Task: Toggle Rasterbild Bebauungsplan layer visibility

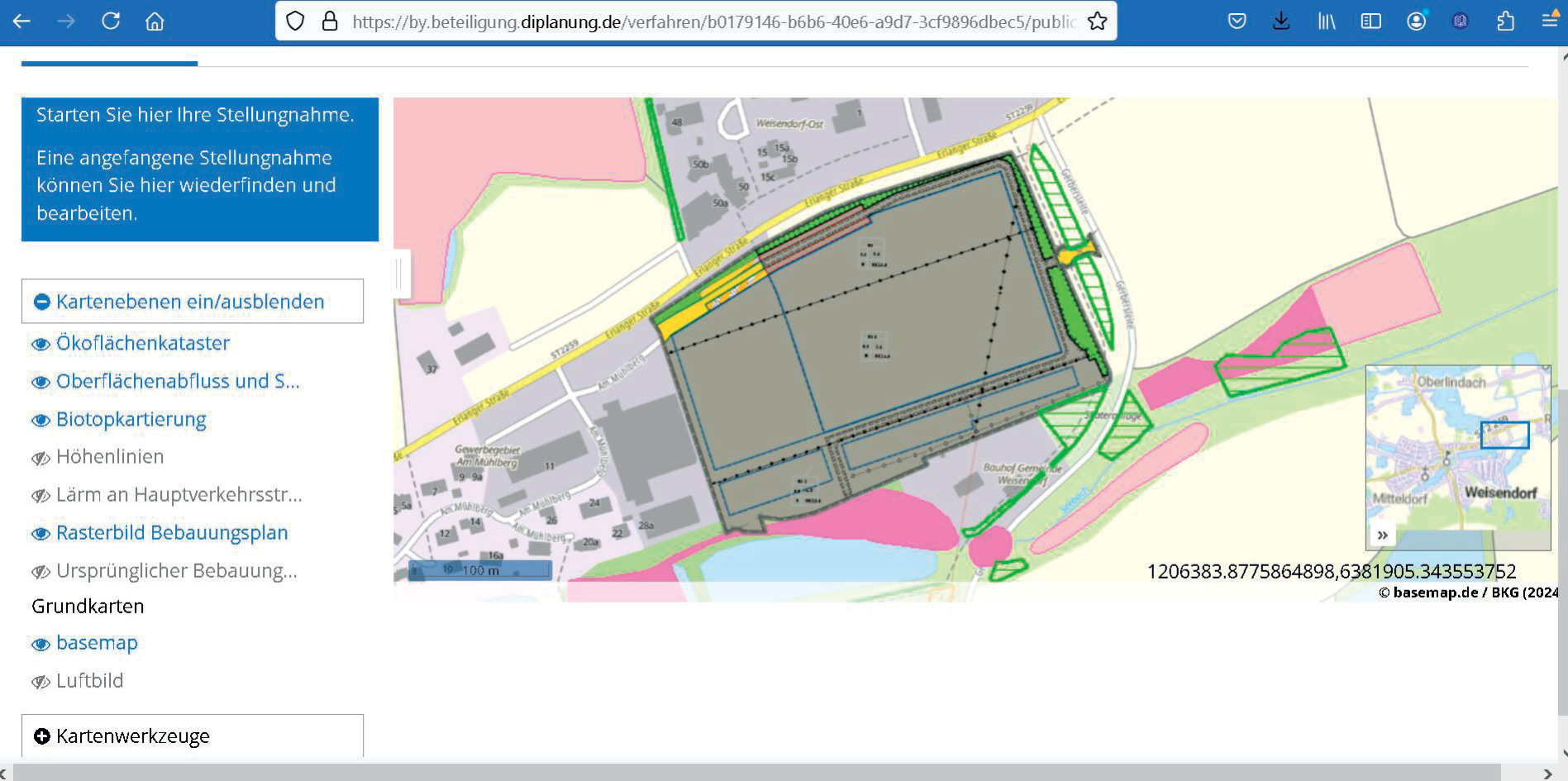Action: click(41, 534)
